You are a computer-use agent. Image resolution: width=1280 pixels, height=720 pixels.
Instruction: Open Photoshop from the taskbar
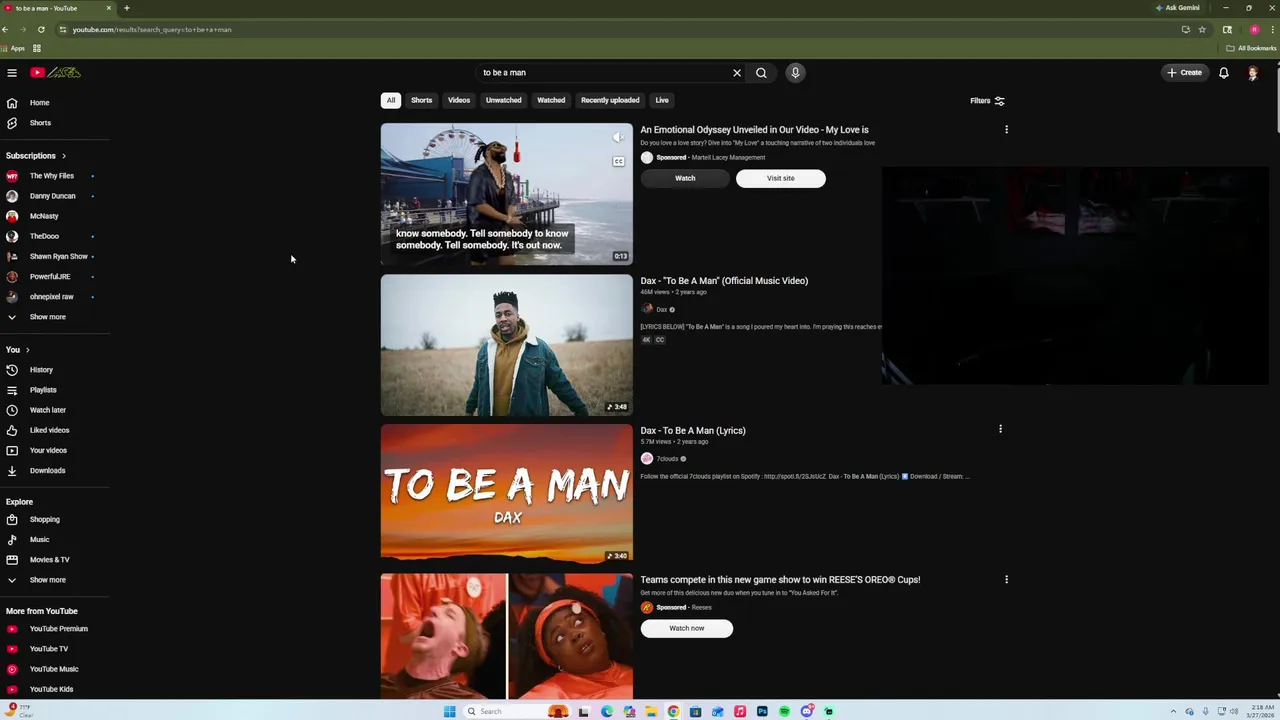tap(762, 711)
